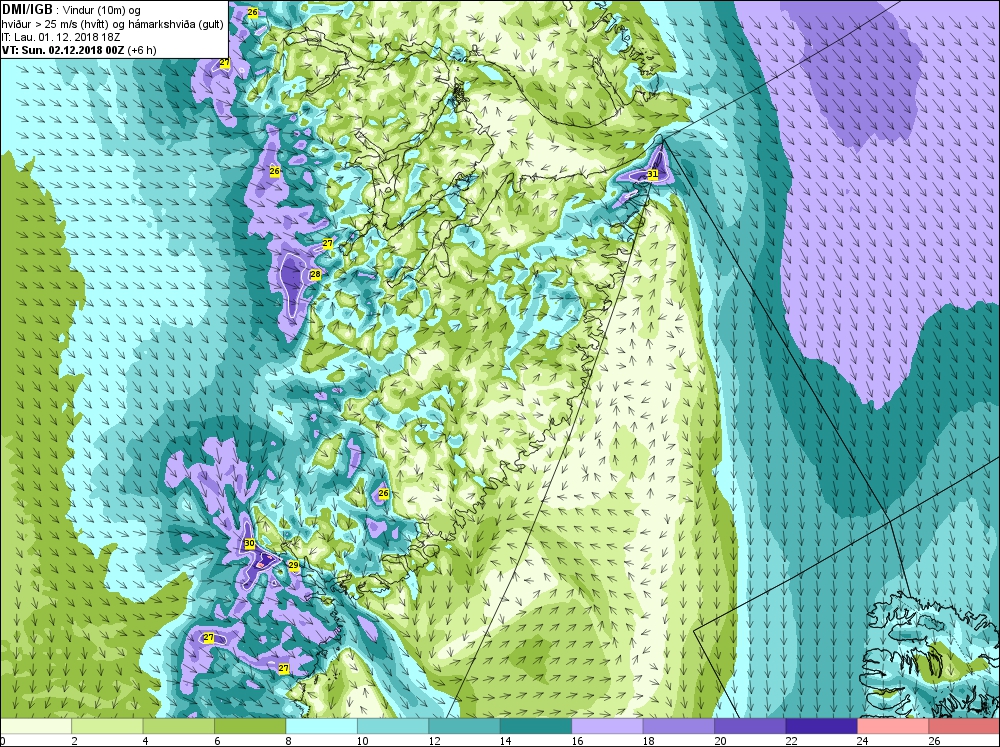Image resolution: width=1000 pixels, height=747 pixels.
Task: Click the legend scale number 2
Action: pos(75,741)
